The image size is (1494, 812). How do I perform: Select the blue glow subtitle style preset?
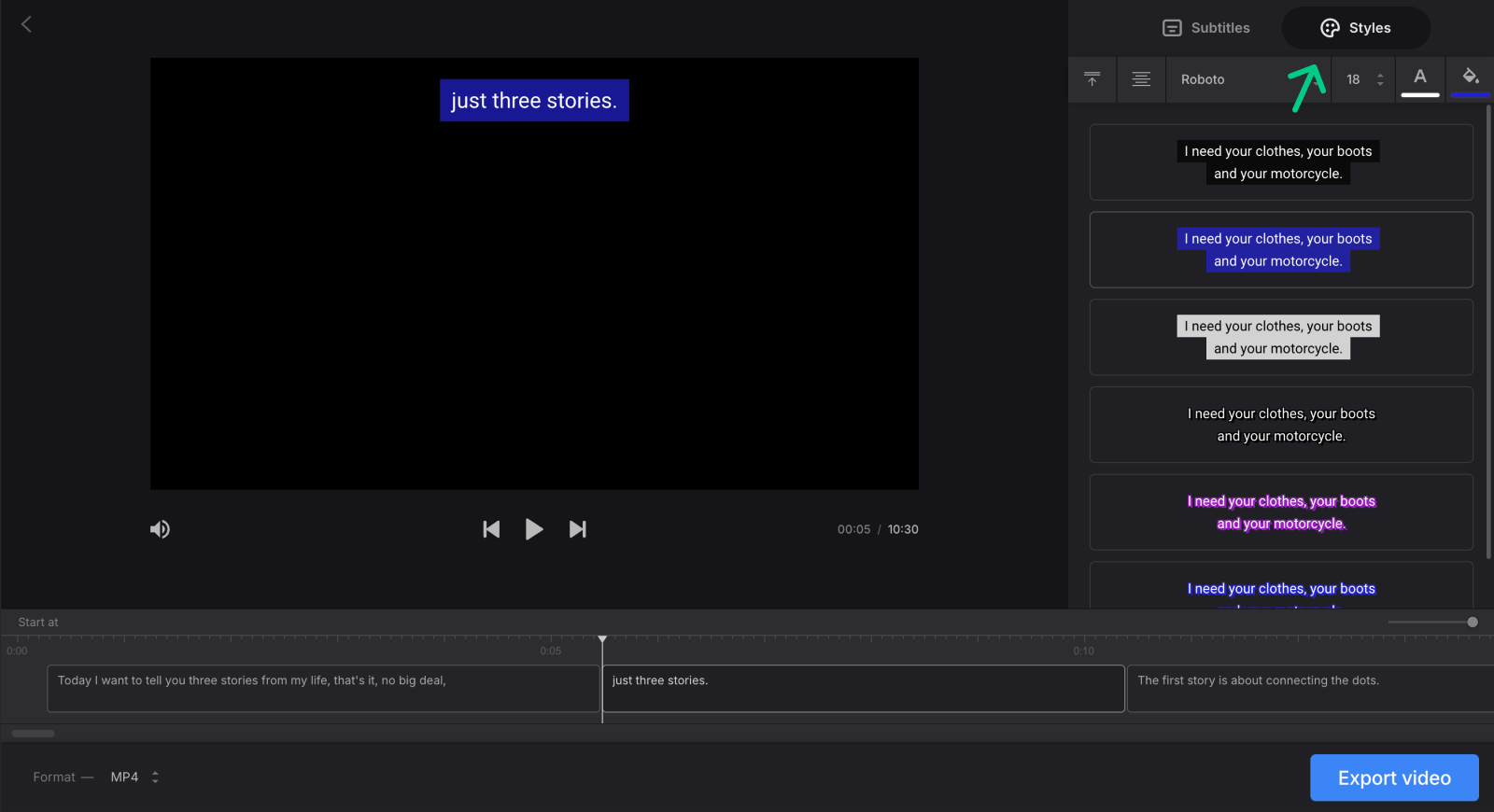(x=1281, y=586)
